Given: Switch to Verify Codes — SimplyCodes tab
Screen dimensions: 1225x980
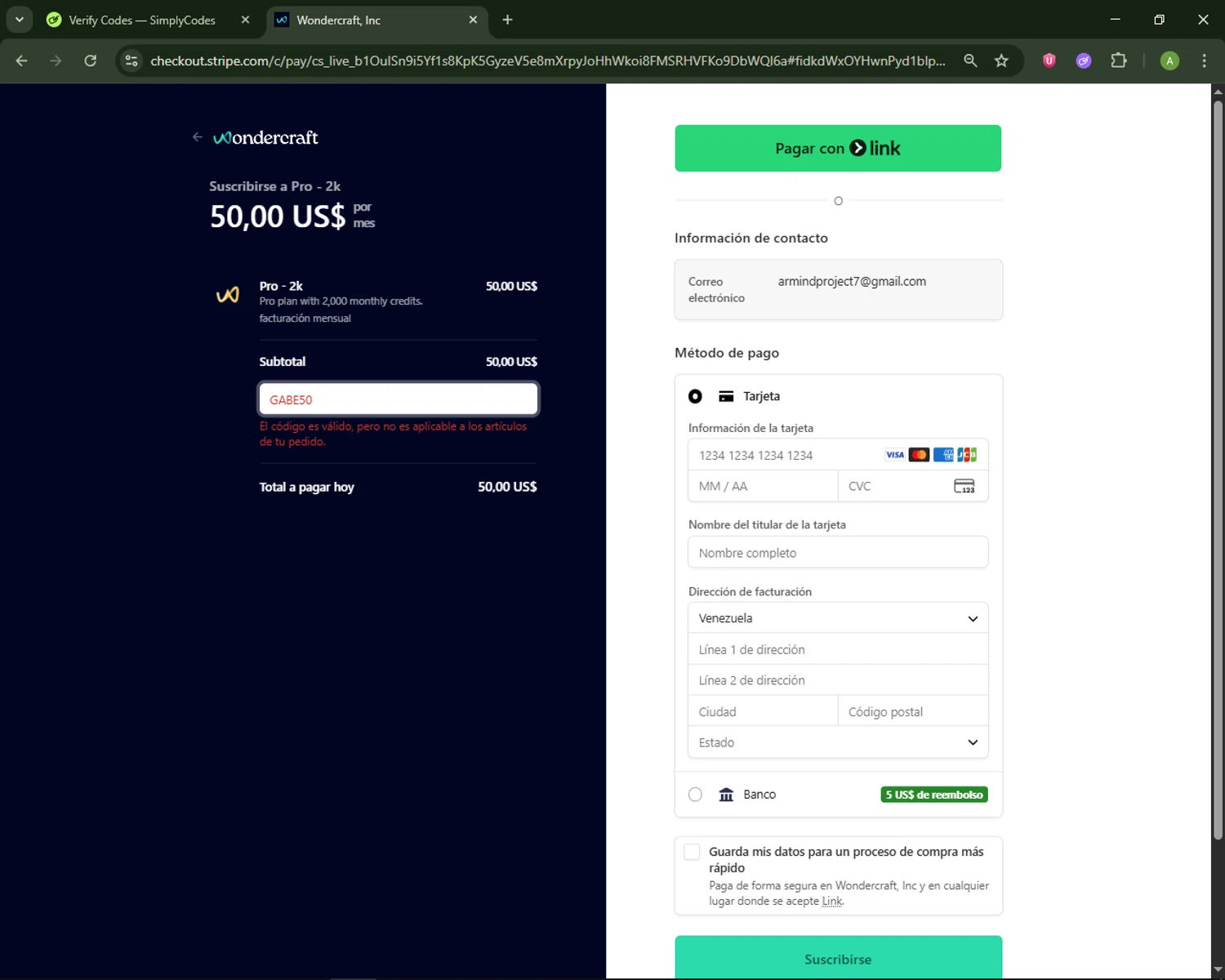Looking at the screenshot, I should 142,20.
